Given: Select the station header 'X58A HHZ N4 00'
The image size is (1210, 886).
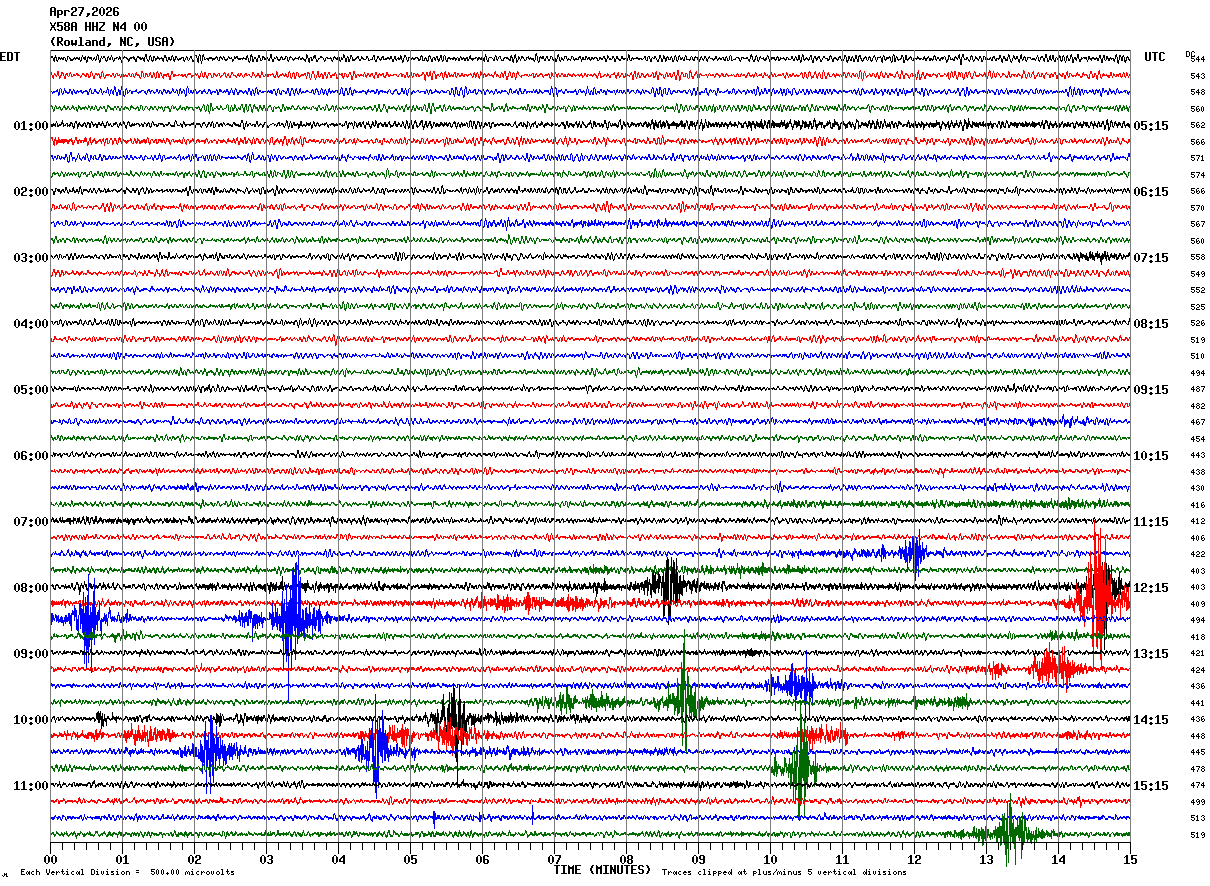Looking at the screenshot, I should pos(98,27).
